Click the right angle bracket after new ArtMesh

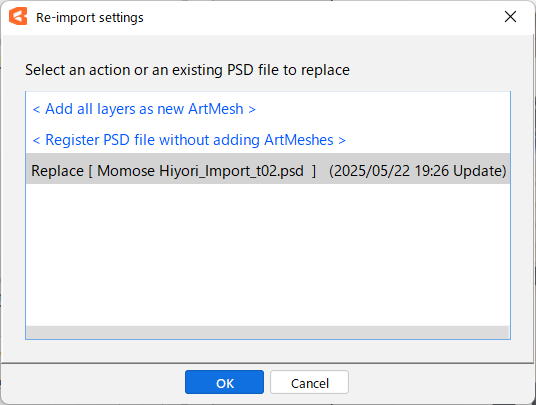[x=252, y=110]
